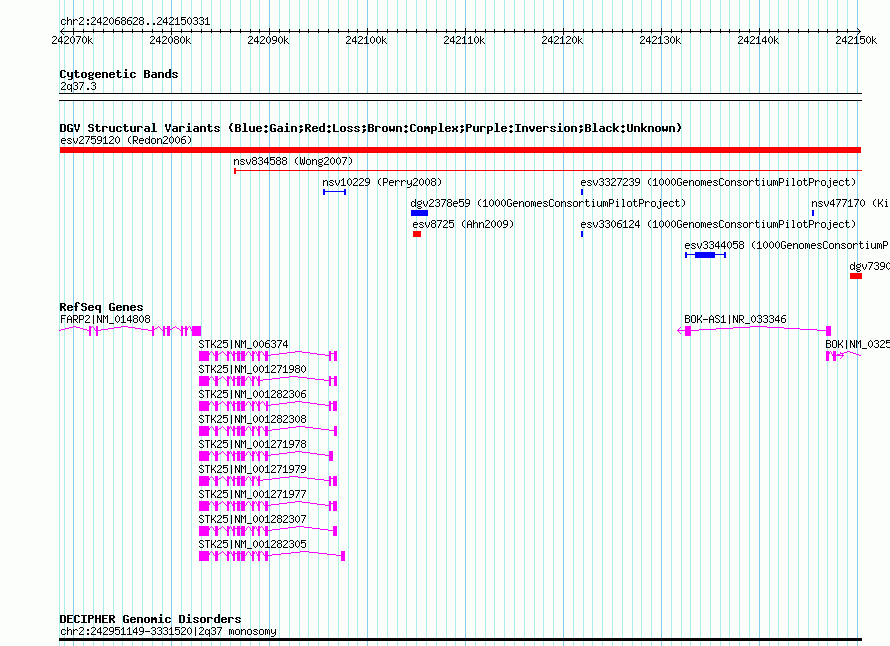Open STK25|NM_001282307 transcript label

[x=253, y=519]
